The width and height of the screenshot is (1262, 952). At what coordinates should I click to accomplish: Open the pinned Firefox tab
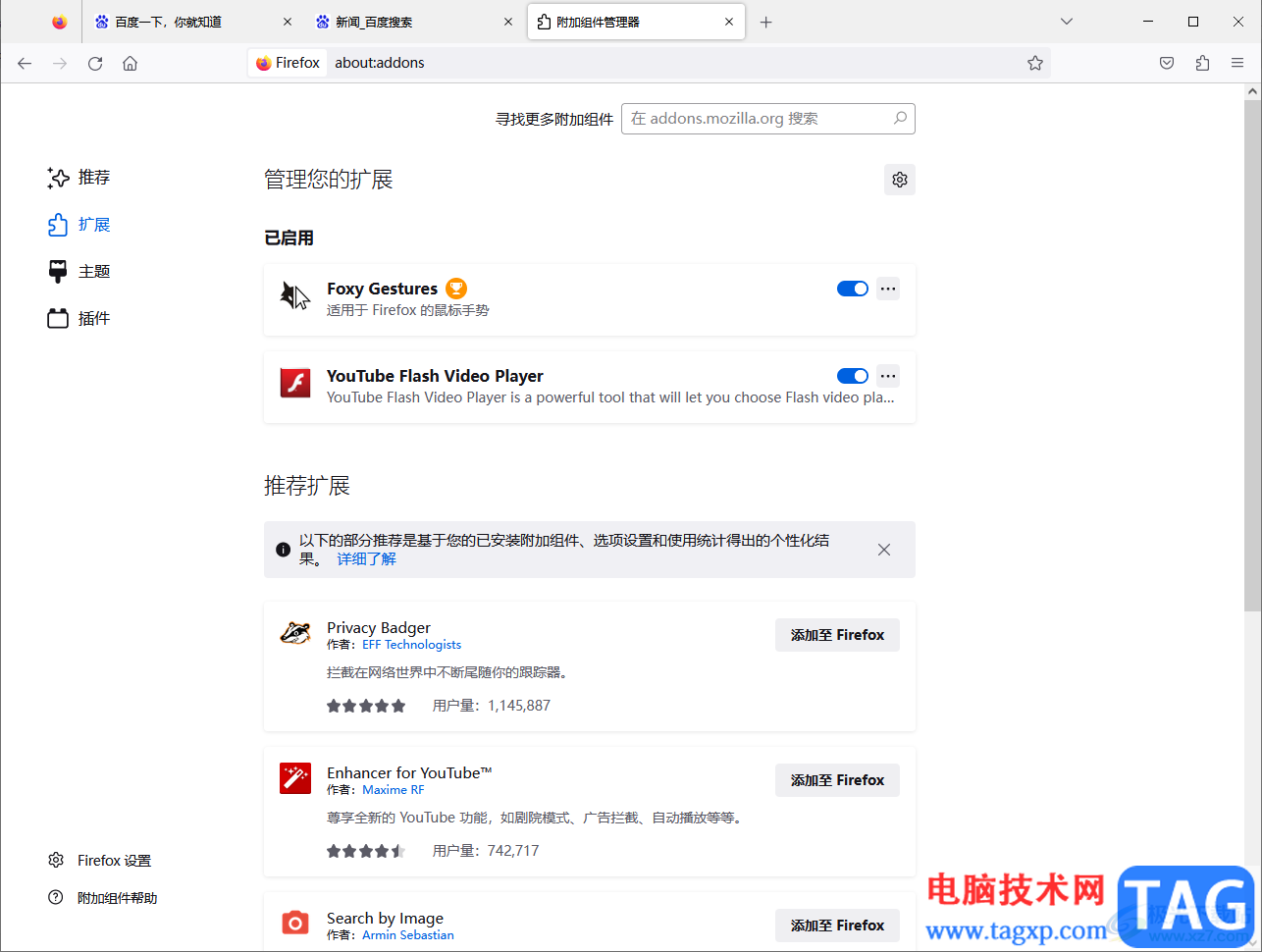(x=60, y=22)
